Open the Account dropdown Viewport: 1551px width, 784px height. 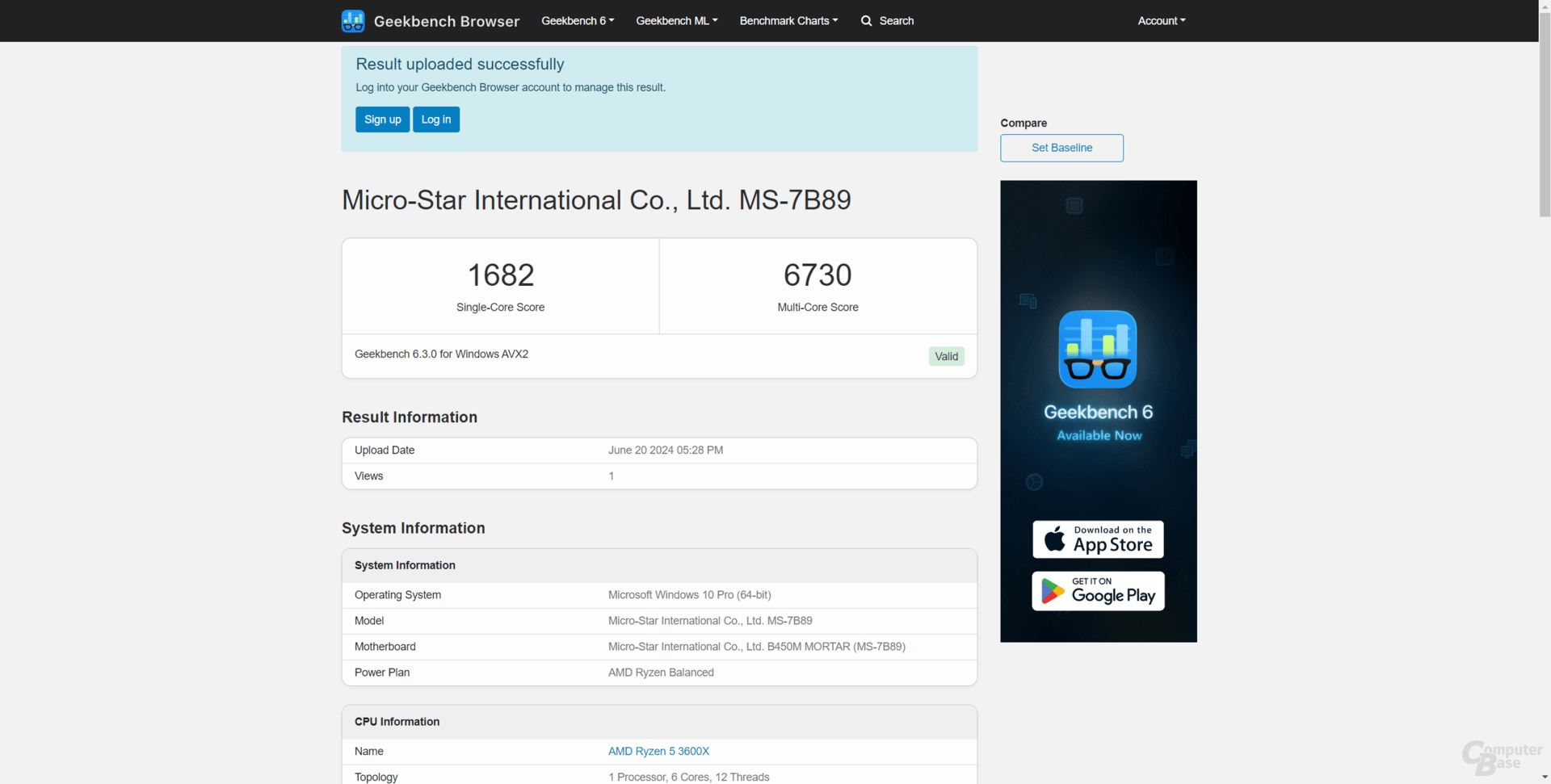1162,21
